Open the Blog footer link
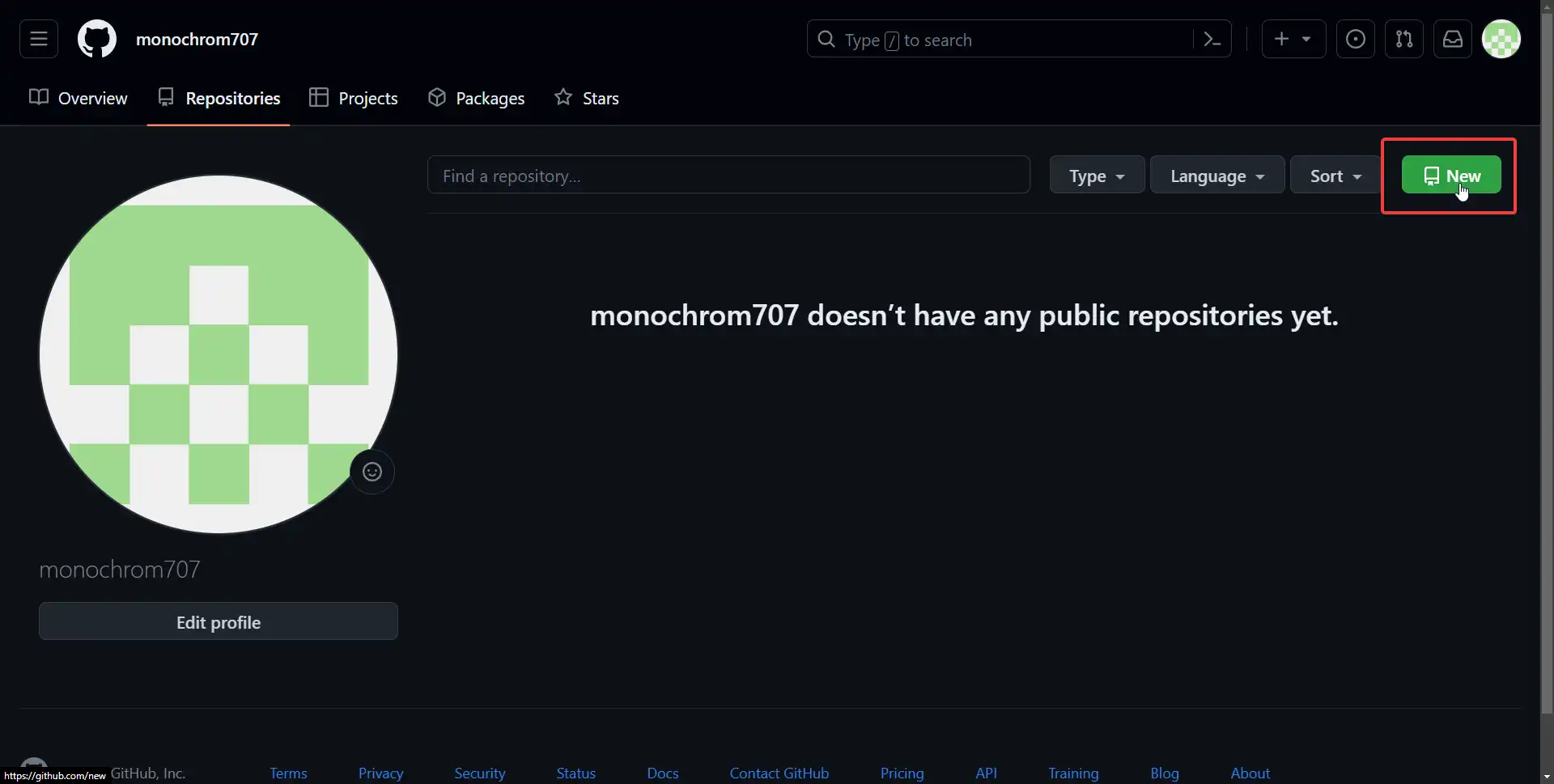The height and width of the screenshot is (784, 1554). pos(1164,773)
